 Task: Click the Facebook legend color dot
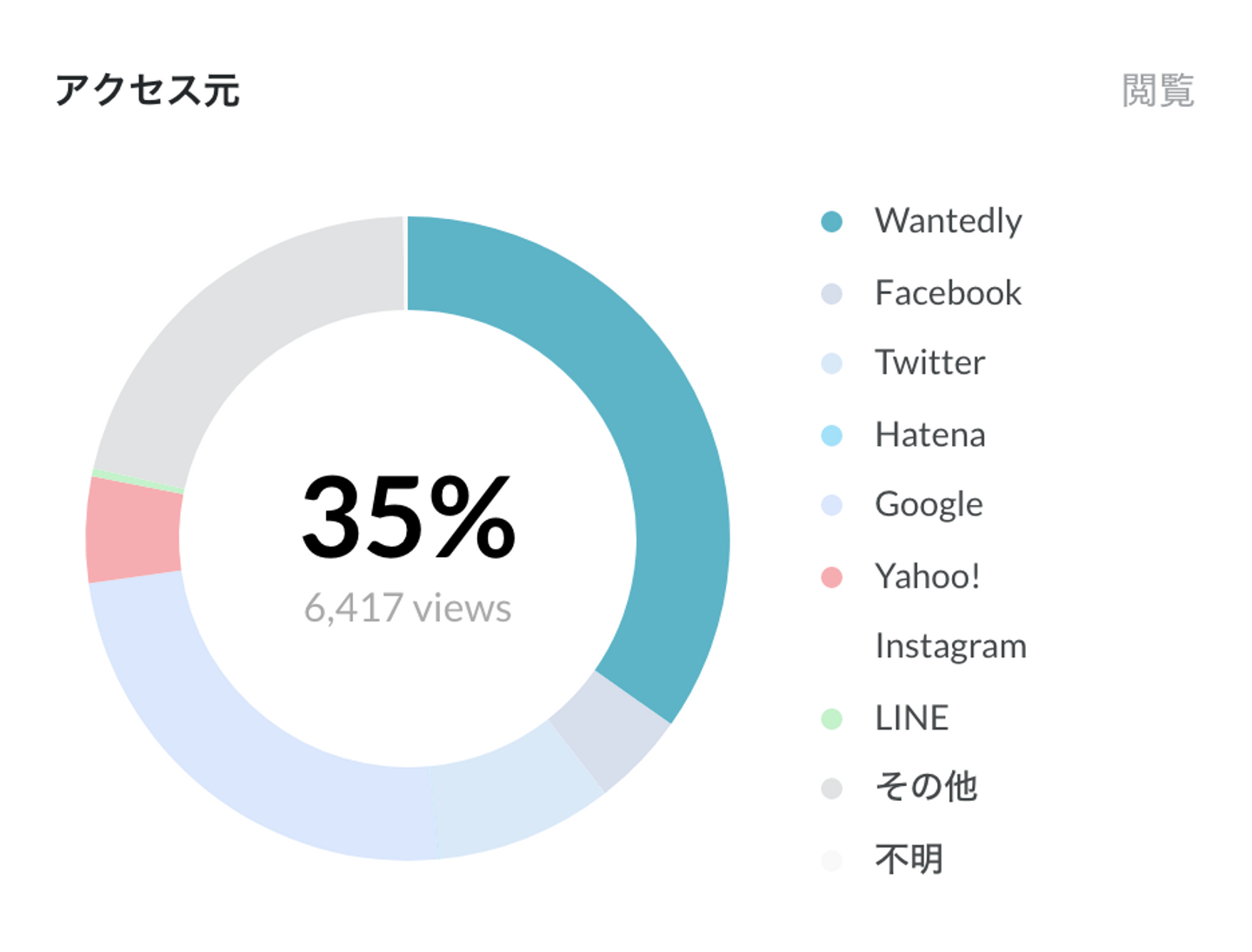(831, 294)
